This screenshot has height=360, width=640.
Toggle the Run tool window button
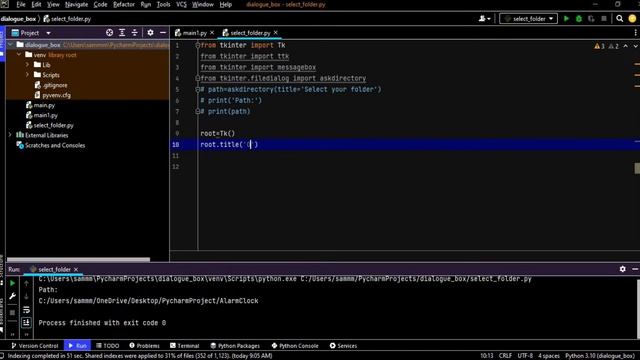point(77,345)
